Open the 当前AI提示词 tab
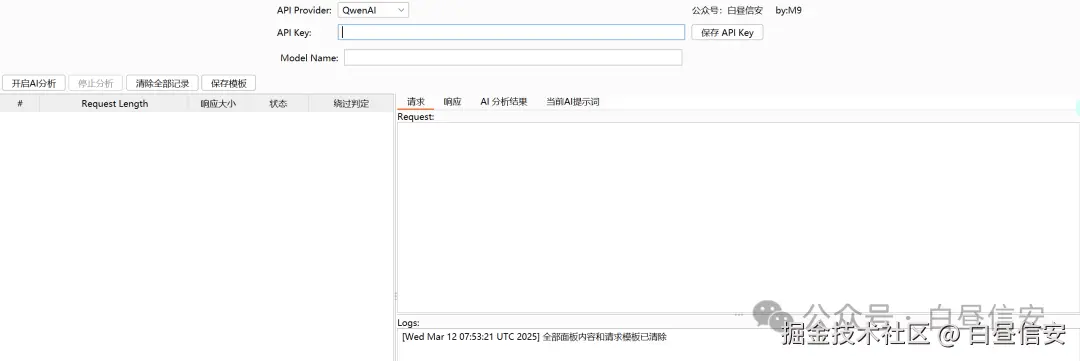 (x=573, y=102)
